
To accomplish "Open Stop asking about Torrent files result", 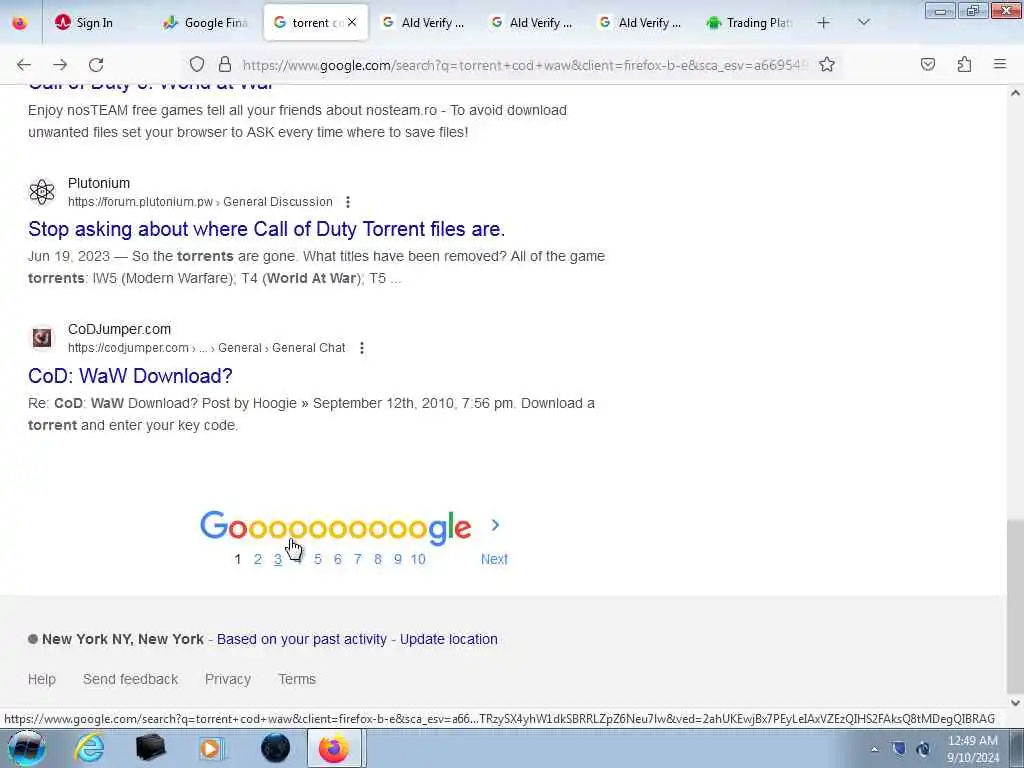I will (266, 229).
